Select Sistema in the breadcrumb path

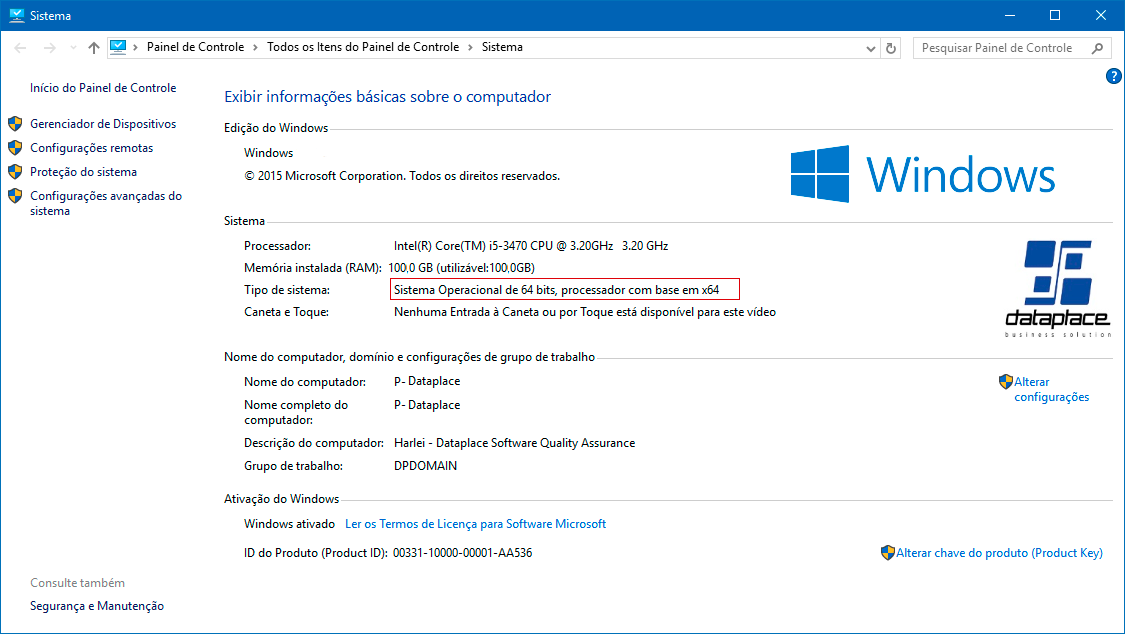point(500,47)
